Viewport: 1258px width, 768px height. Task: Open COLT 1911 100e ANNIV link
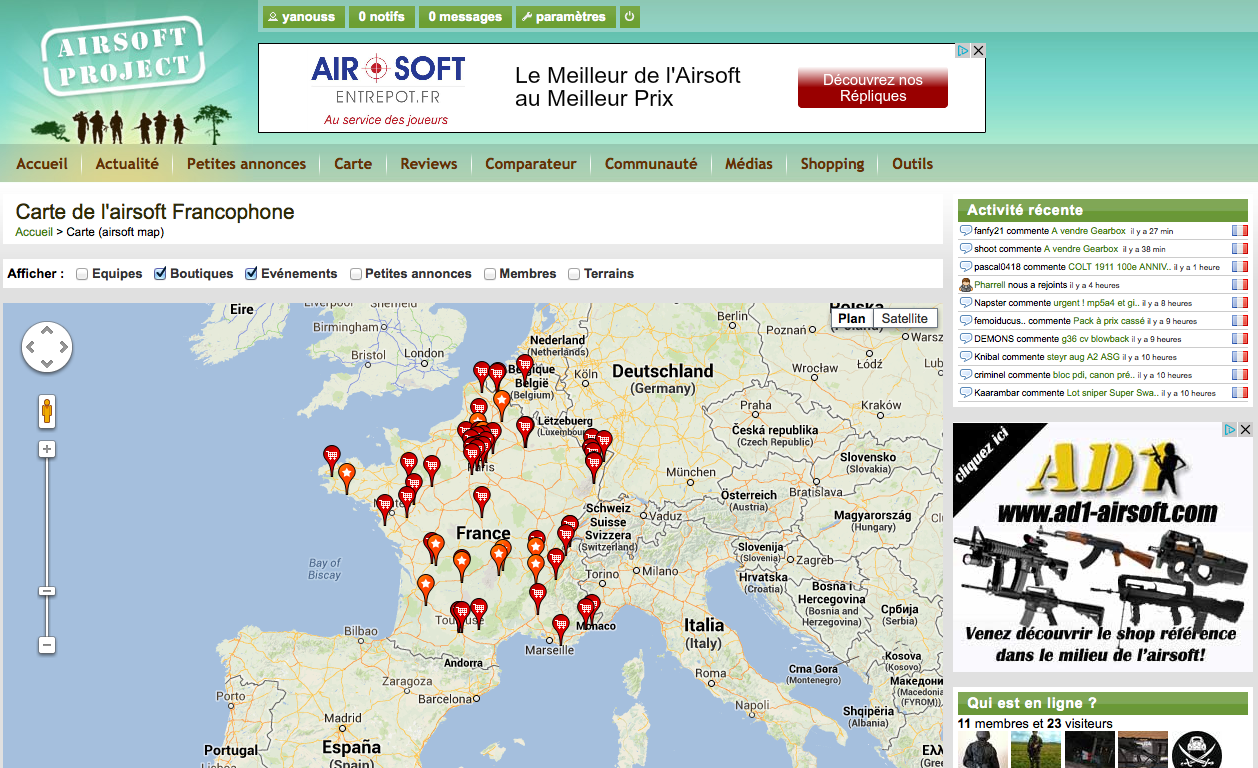click(x=1119, y=267)
